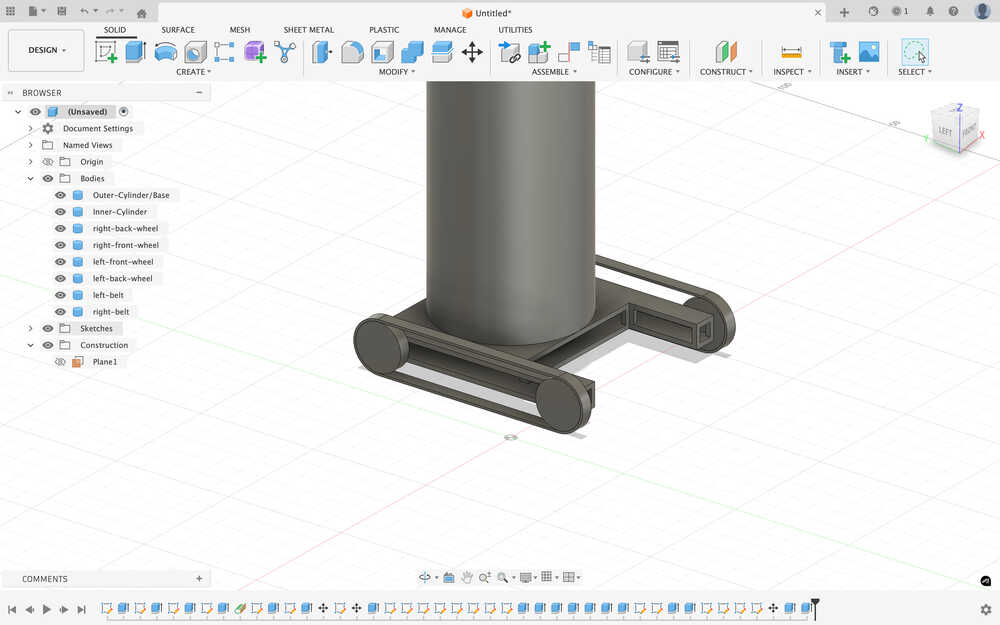
Task: Expand the Sketches folder
Action: pos(30,328)
